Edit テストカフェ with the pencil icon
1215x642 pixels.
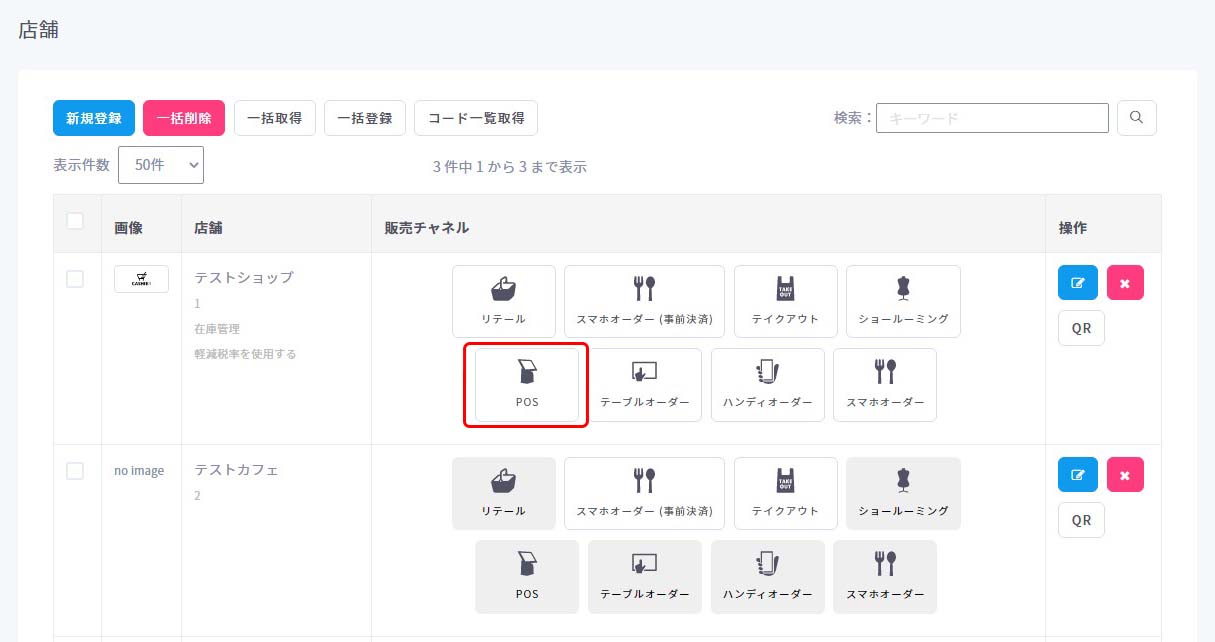coord(1078,474)
